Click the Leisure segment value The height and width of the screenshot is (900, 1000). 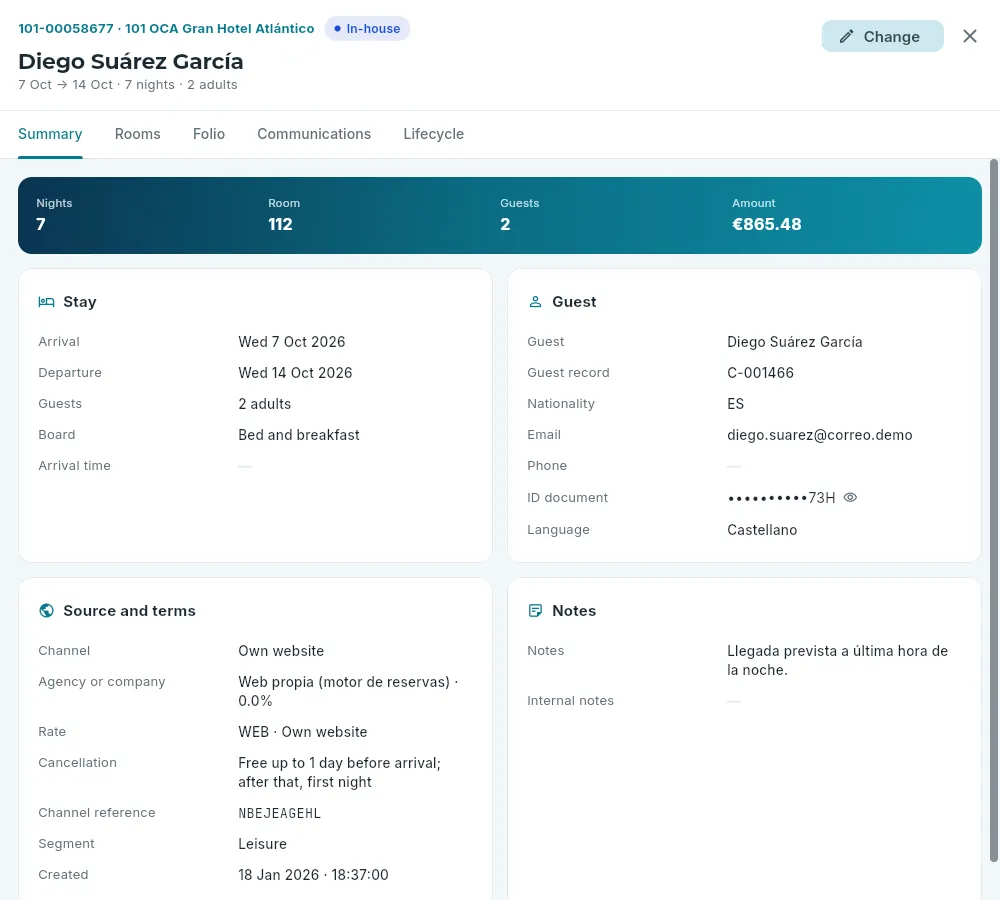pyautogui.click(x=262, y=844)
